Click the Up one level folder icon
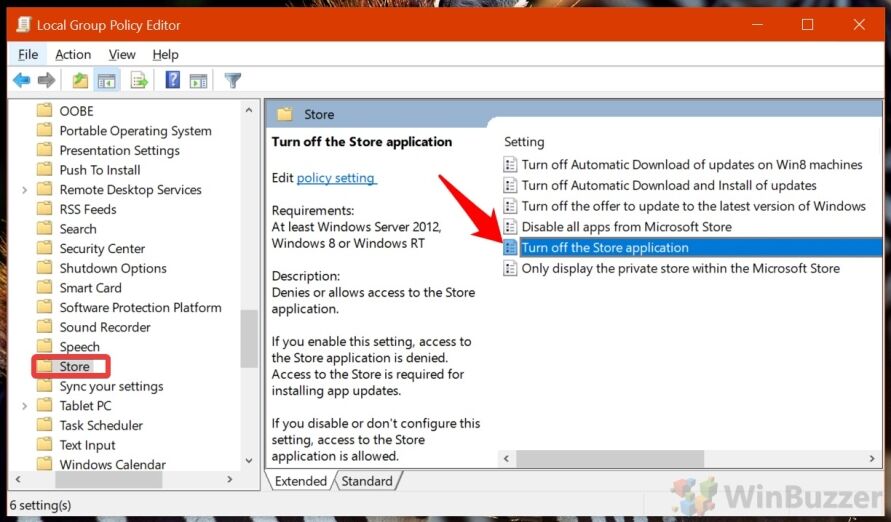This screenshot has width=891, height=522. tap(80, 80)
